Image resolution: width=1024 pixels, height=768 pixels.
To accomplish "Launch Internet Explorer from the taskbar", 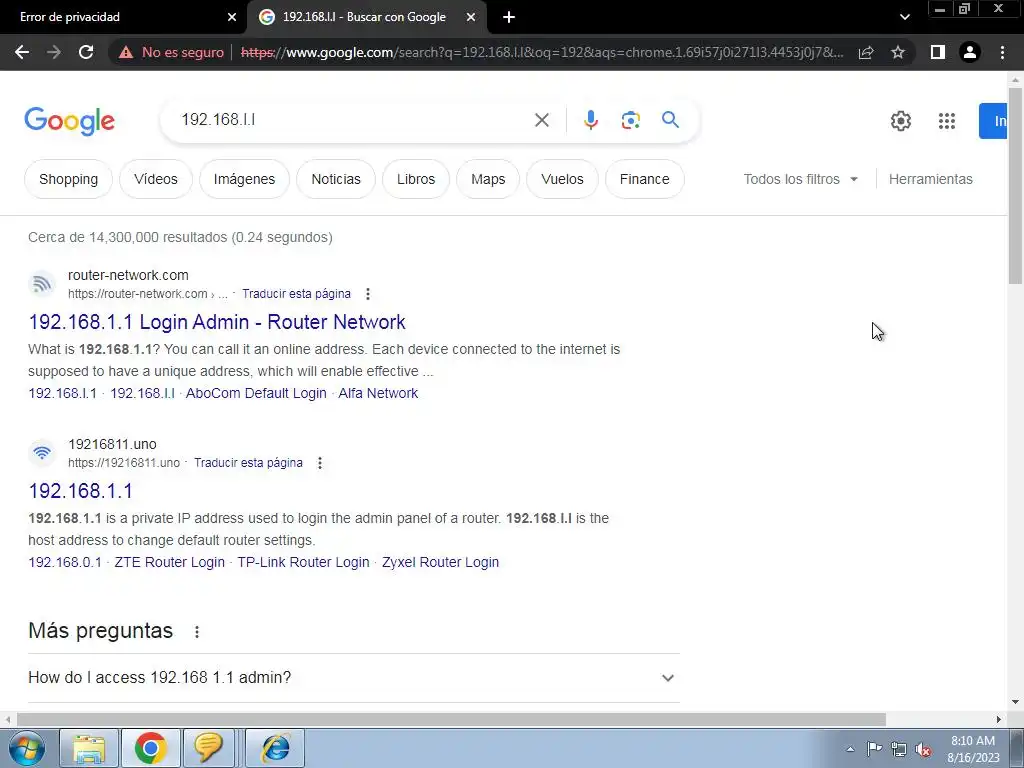I will tap(275, 748).
